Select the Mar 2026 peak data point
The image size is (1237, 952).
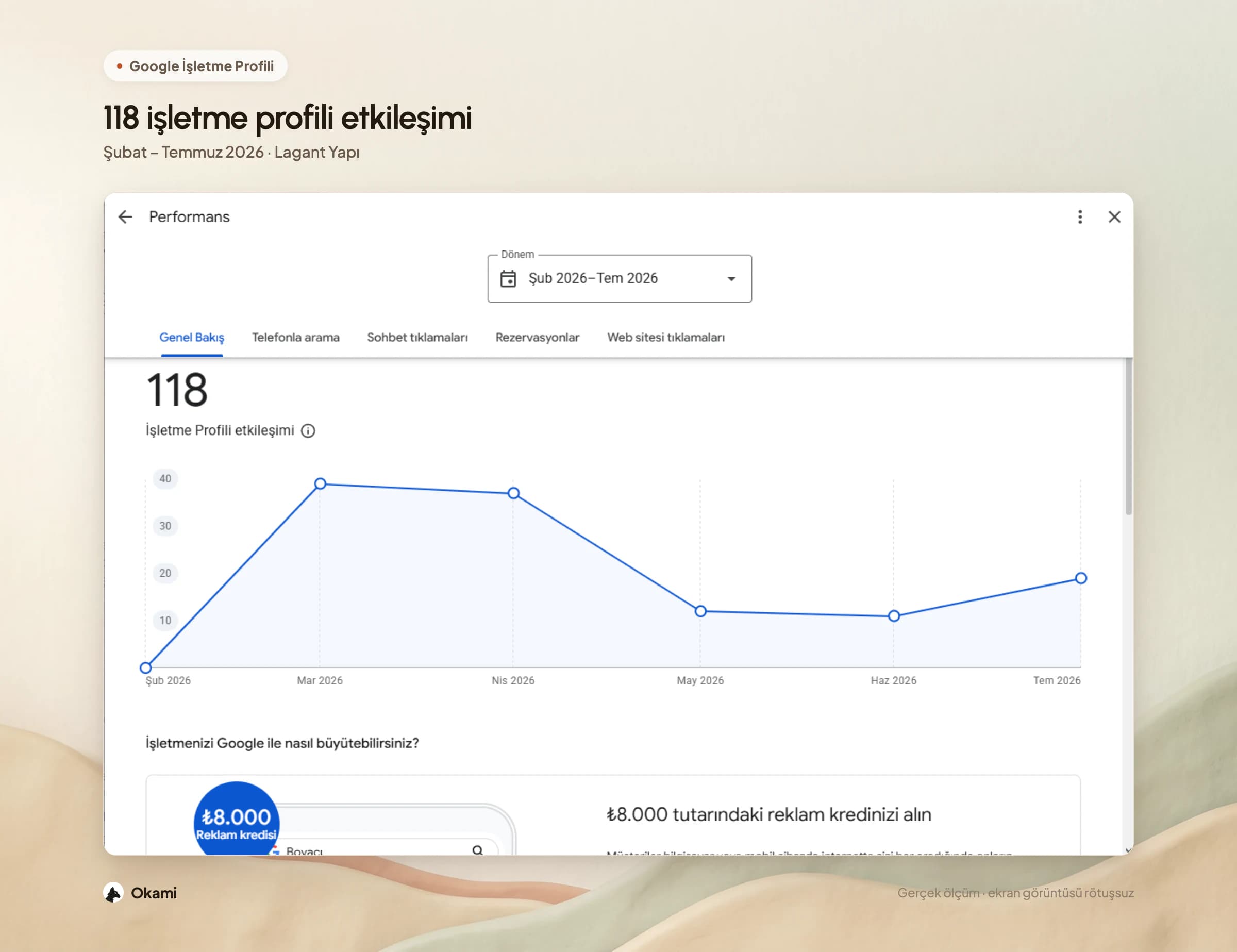point(320,483)
